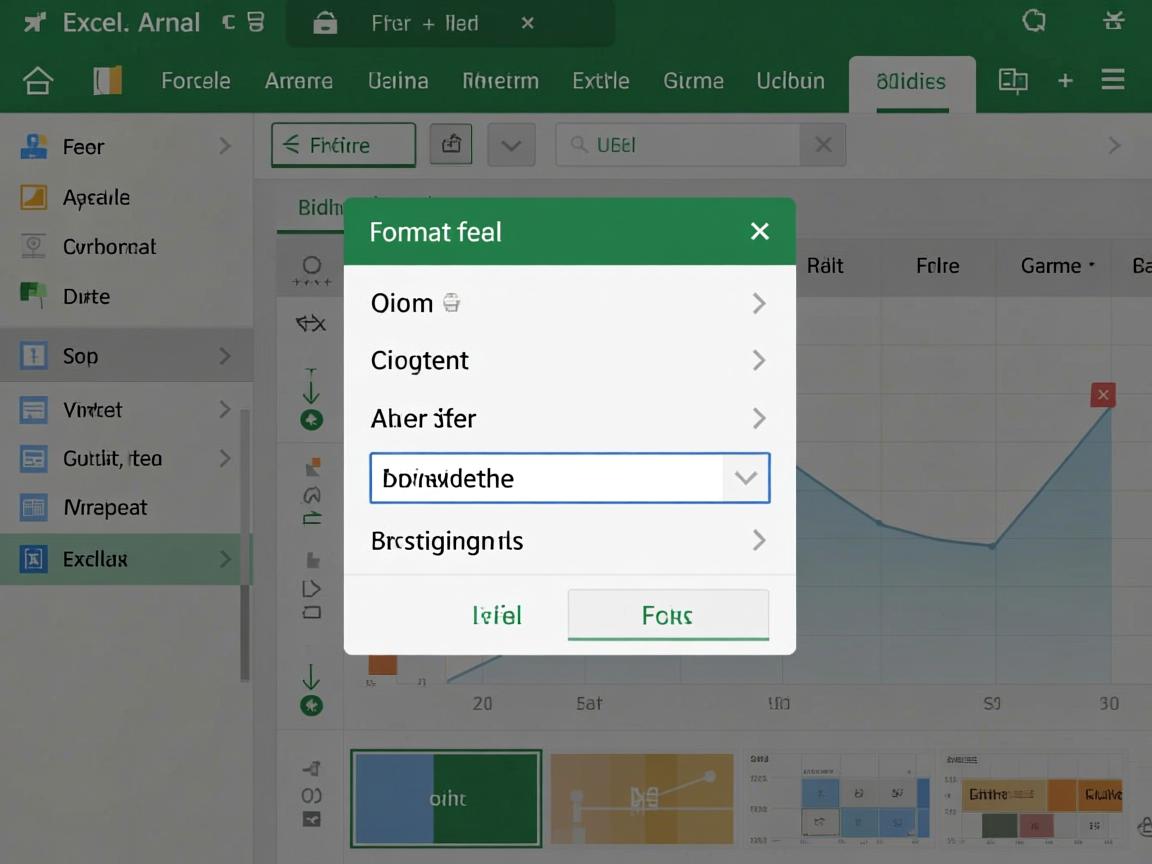Click the Iefel button in dialog
The height and width of the screenshot is (864, 1152).
(x=497, y=616)
